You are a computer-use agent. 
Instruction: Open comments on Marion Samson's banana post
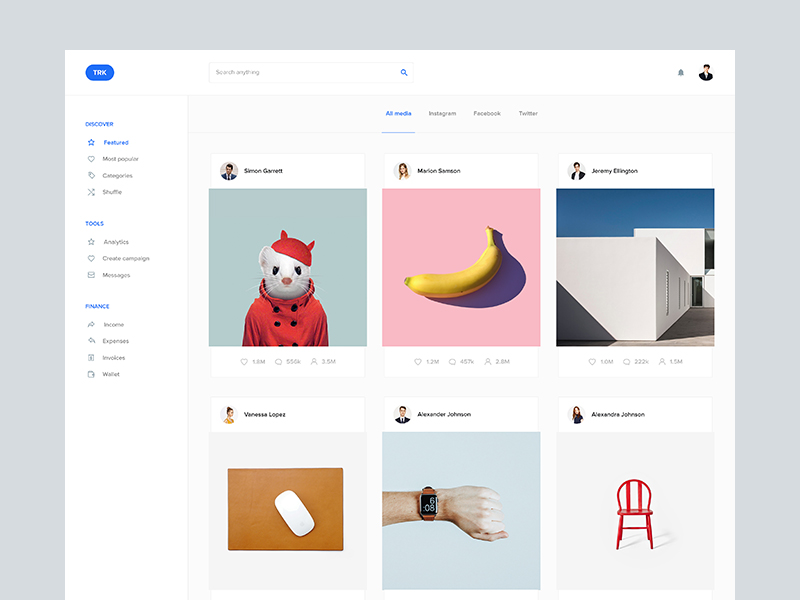pos(452,361)
